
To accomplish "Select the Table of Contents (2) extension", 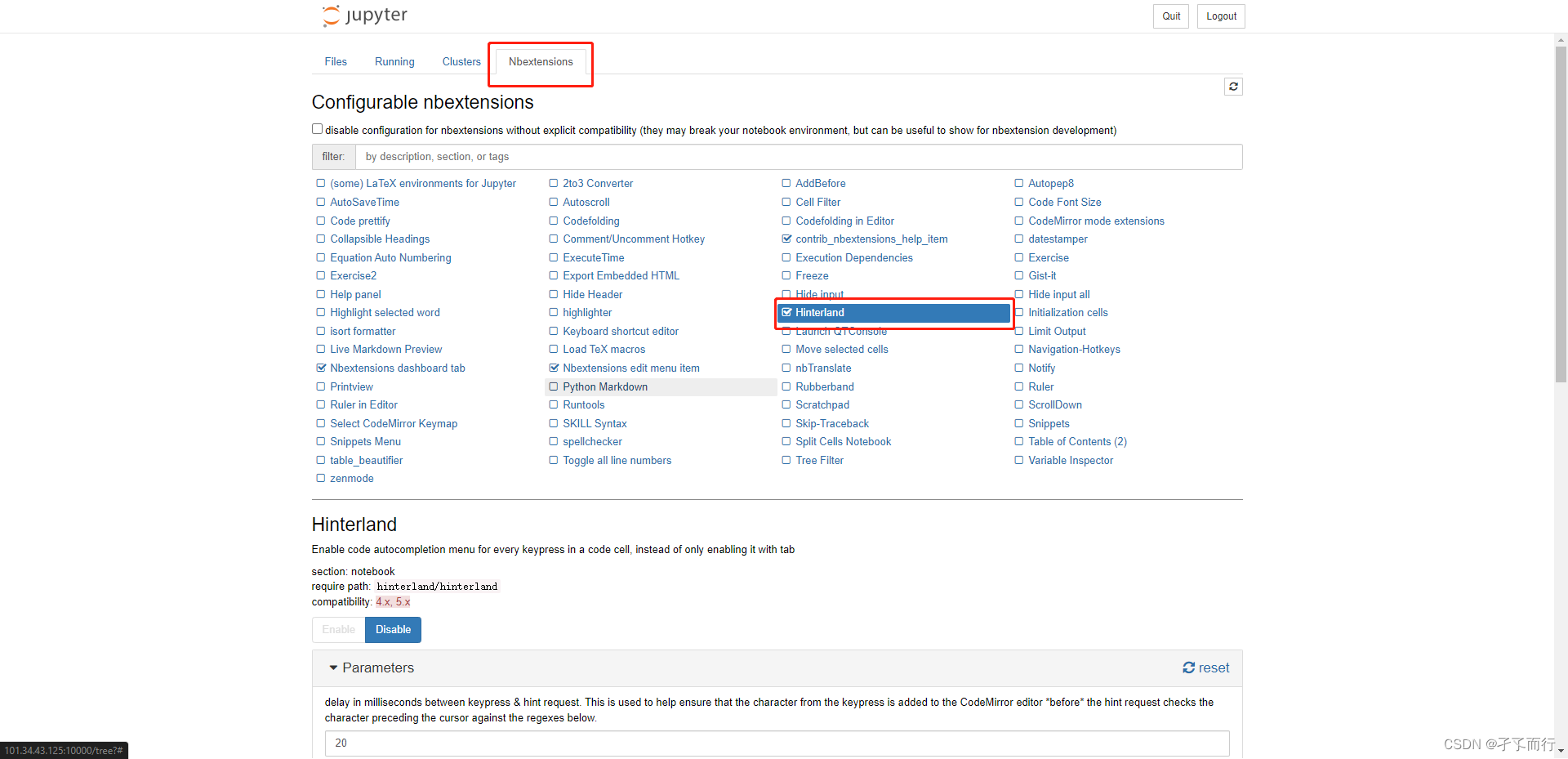I will pos(1077,442).
